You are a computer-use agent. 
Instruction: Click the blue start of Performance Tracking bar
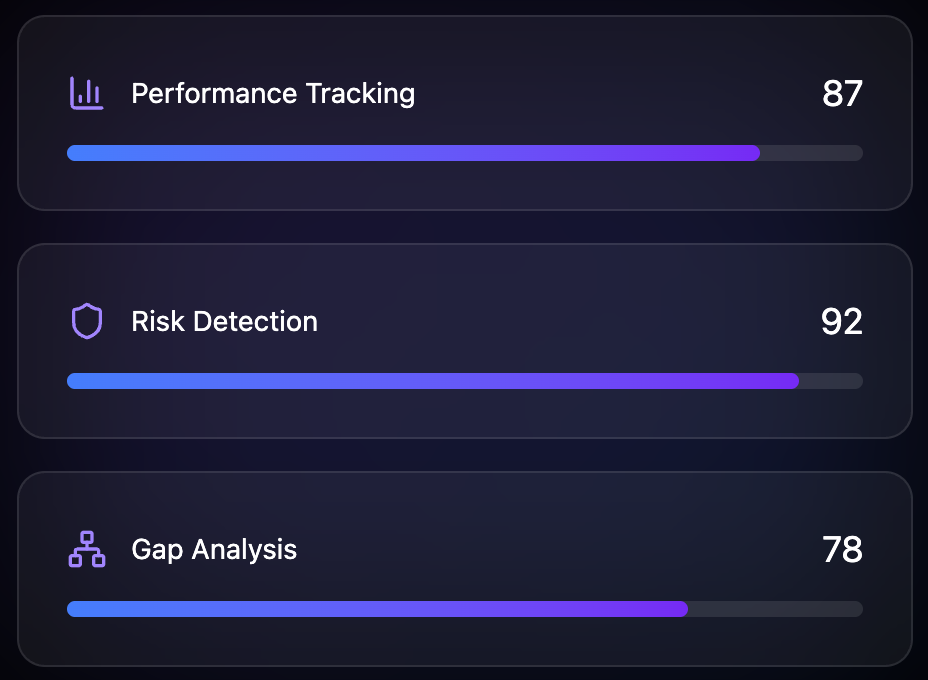tap(80, 153)
